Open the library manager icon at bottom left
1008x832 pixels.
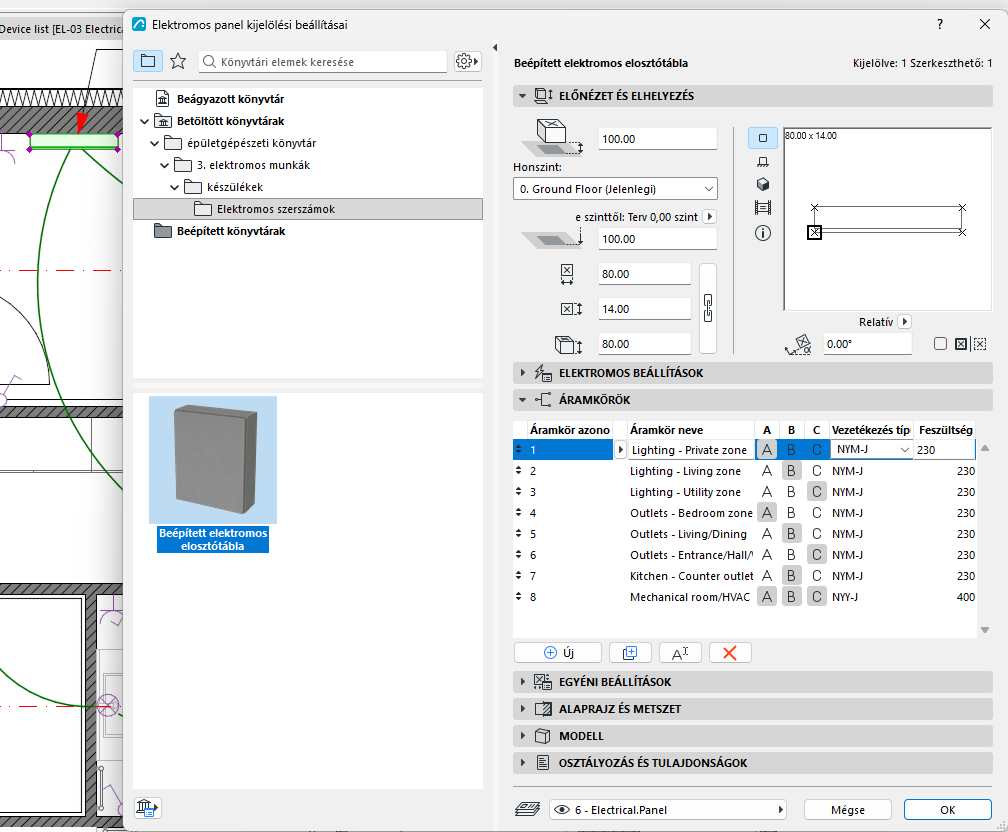pos(147,808)
